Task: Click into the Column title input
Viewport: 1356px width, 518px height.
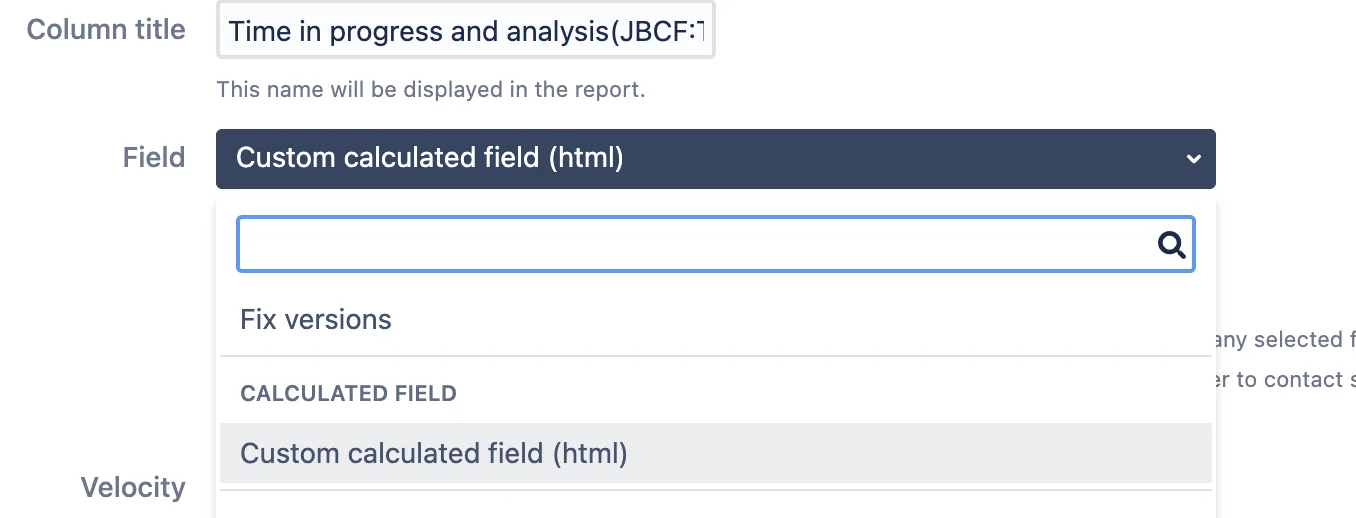Action: [466, 32]
